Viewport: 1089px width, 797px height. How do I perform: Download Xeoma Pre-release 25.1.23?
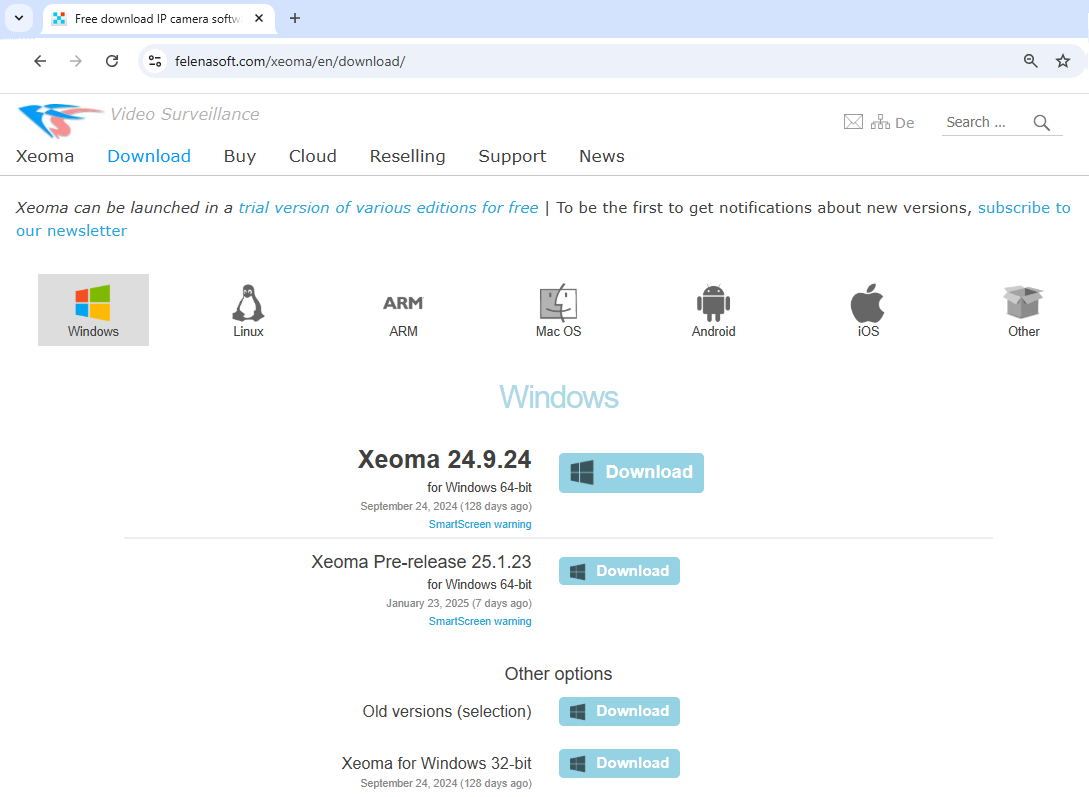coord(620,571)
